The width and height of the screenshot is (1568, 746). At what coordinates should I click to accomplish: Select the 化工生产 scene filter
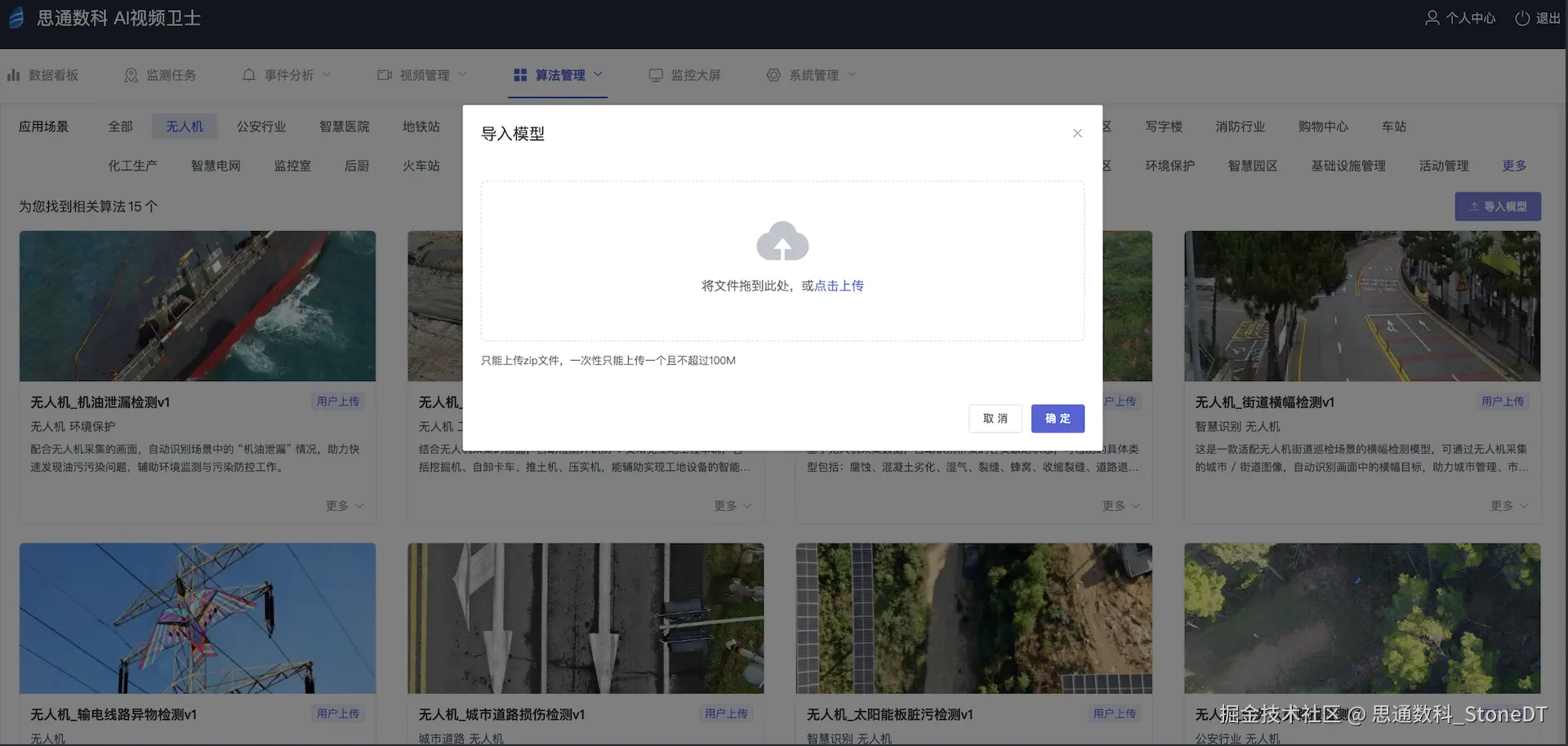point(133,166)
